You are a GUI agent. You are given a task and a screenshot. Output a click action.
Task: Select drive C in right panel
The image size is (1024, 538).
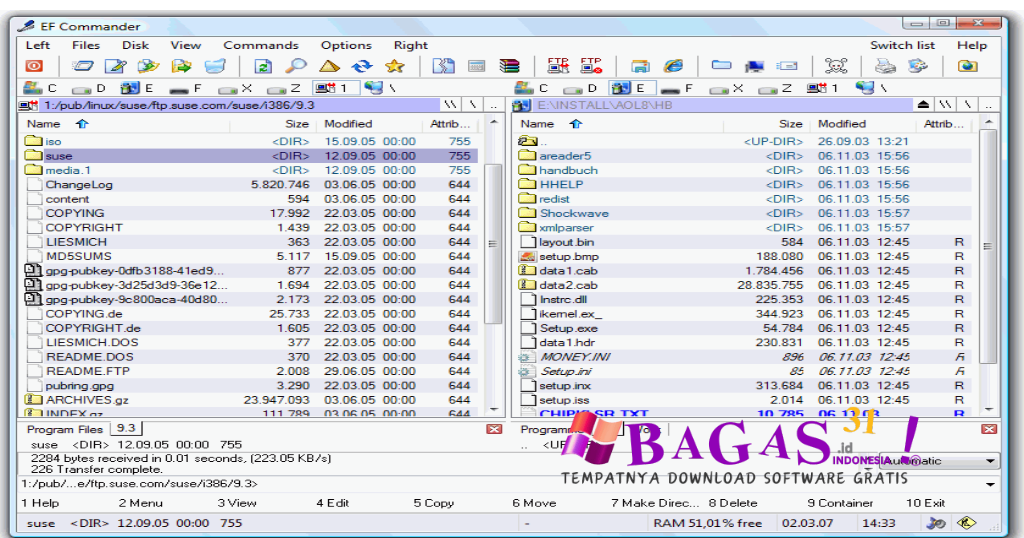[x=532, y=87]
